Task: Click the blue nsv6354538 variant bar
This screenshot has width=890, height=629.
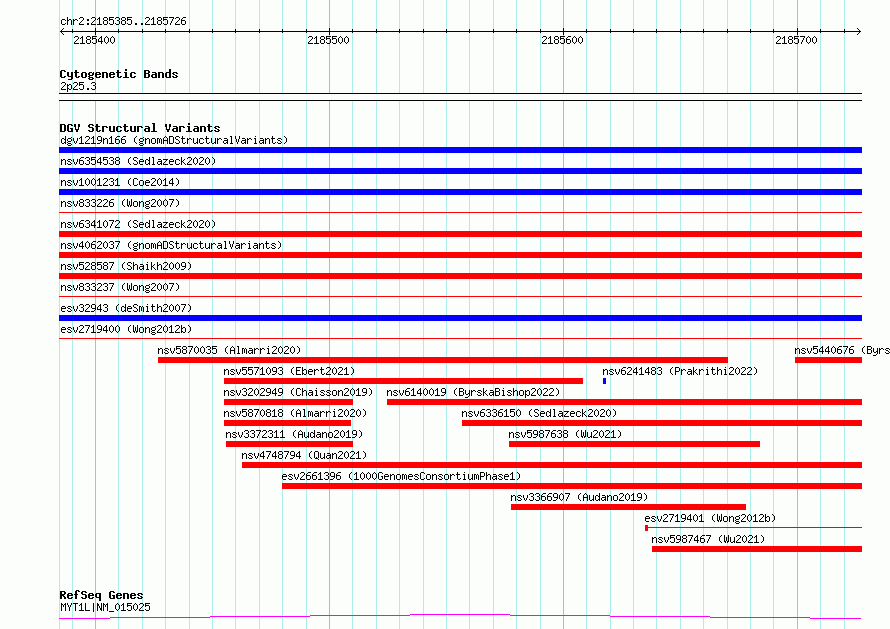Action: click(460, 171)
